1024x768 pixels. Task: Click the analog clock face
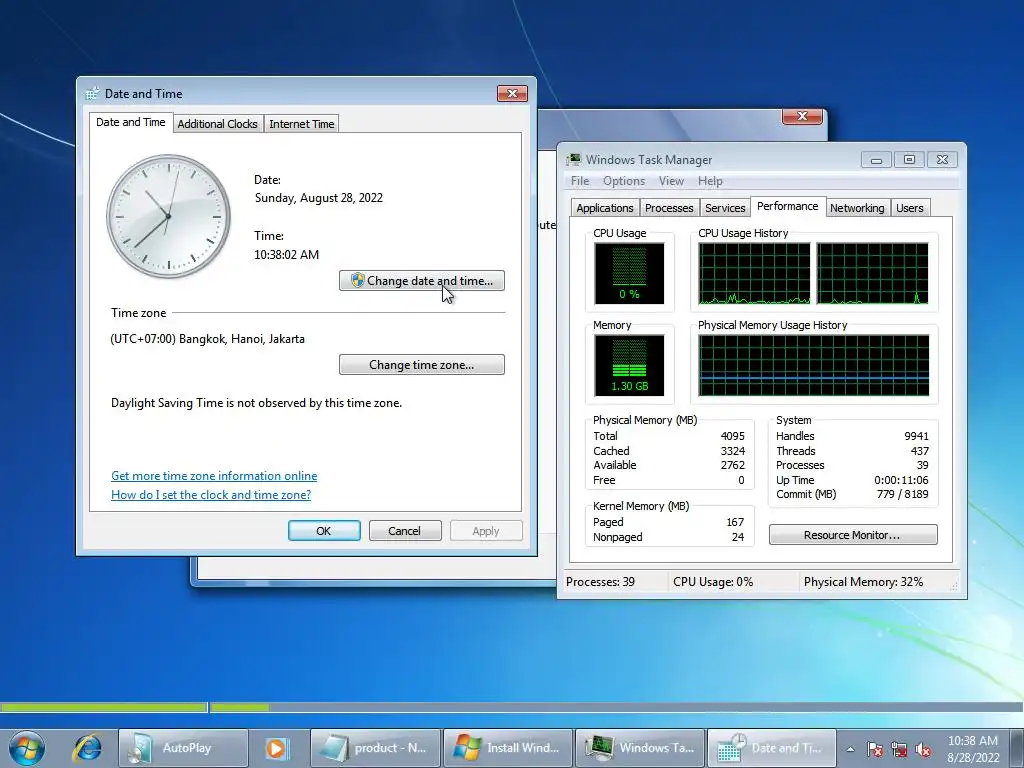[168, 216]
